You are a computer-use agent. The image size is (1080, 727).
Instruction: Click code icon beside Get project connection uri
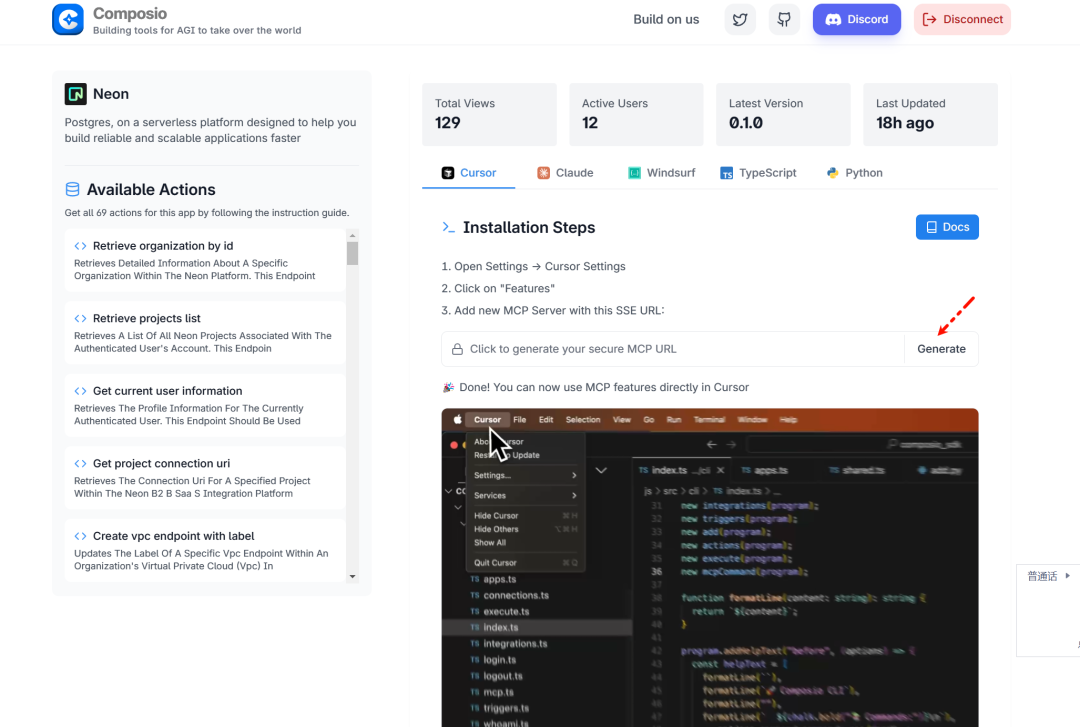[81, 464]
